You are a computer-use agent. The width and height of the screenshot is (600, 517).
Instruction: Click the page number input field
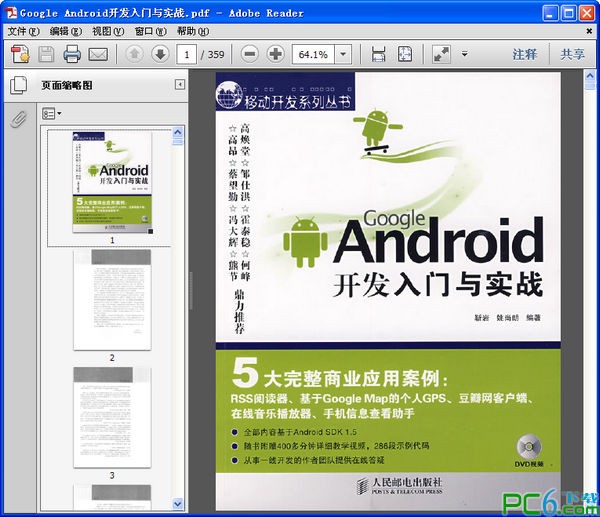(187, 54)
